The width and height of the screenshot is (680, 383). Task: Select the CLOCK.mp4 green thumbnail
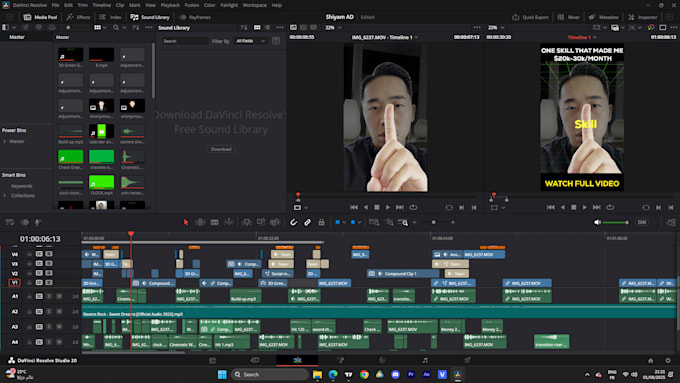(x=101, y=182)
